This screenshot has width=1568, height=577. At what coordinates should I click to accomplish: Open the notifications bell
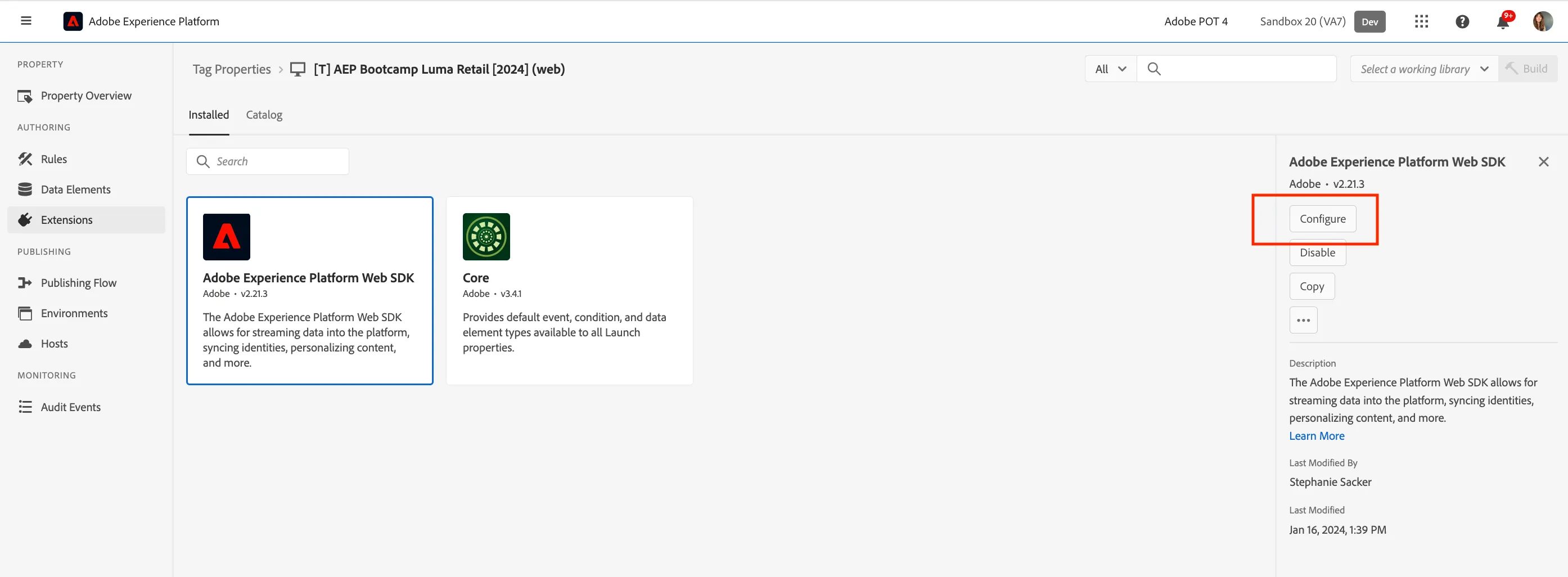pyautogui.click(x=1503, y=21)
